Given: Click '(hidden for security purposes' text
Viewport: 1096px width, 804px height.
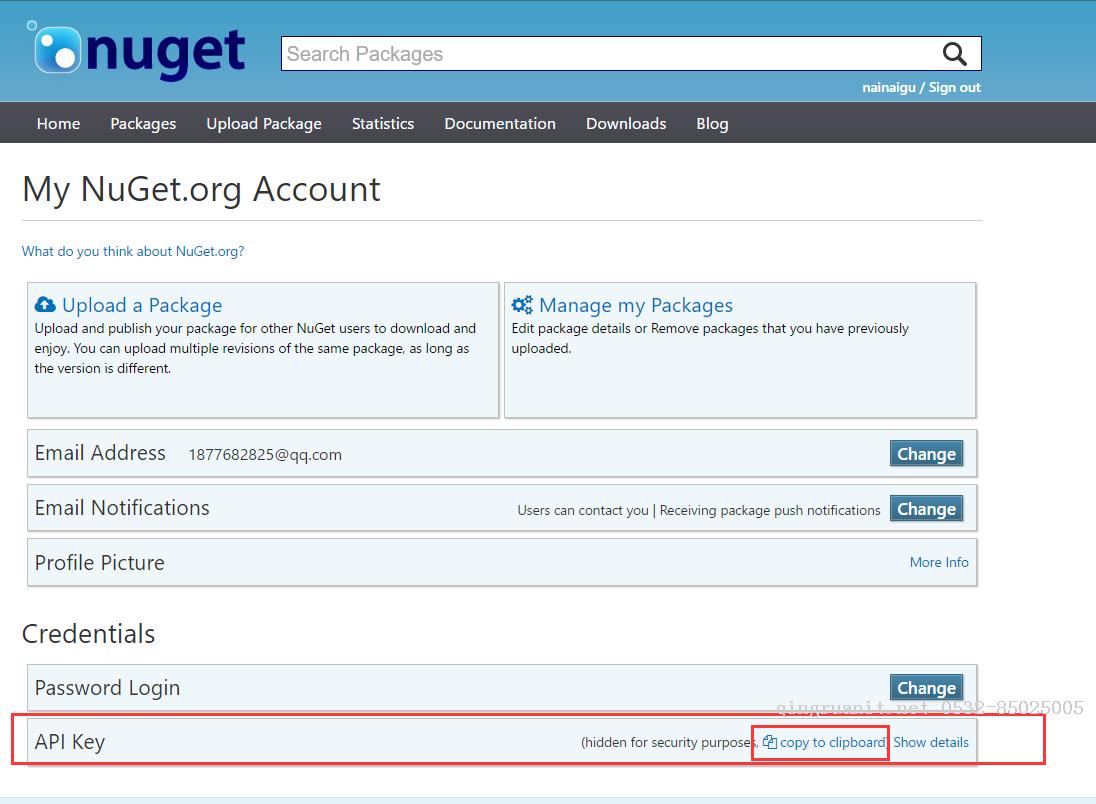Looking at the screenshot, I should point(668,742).
